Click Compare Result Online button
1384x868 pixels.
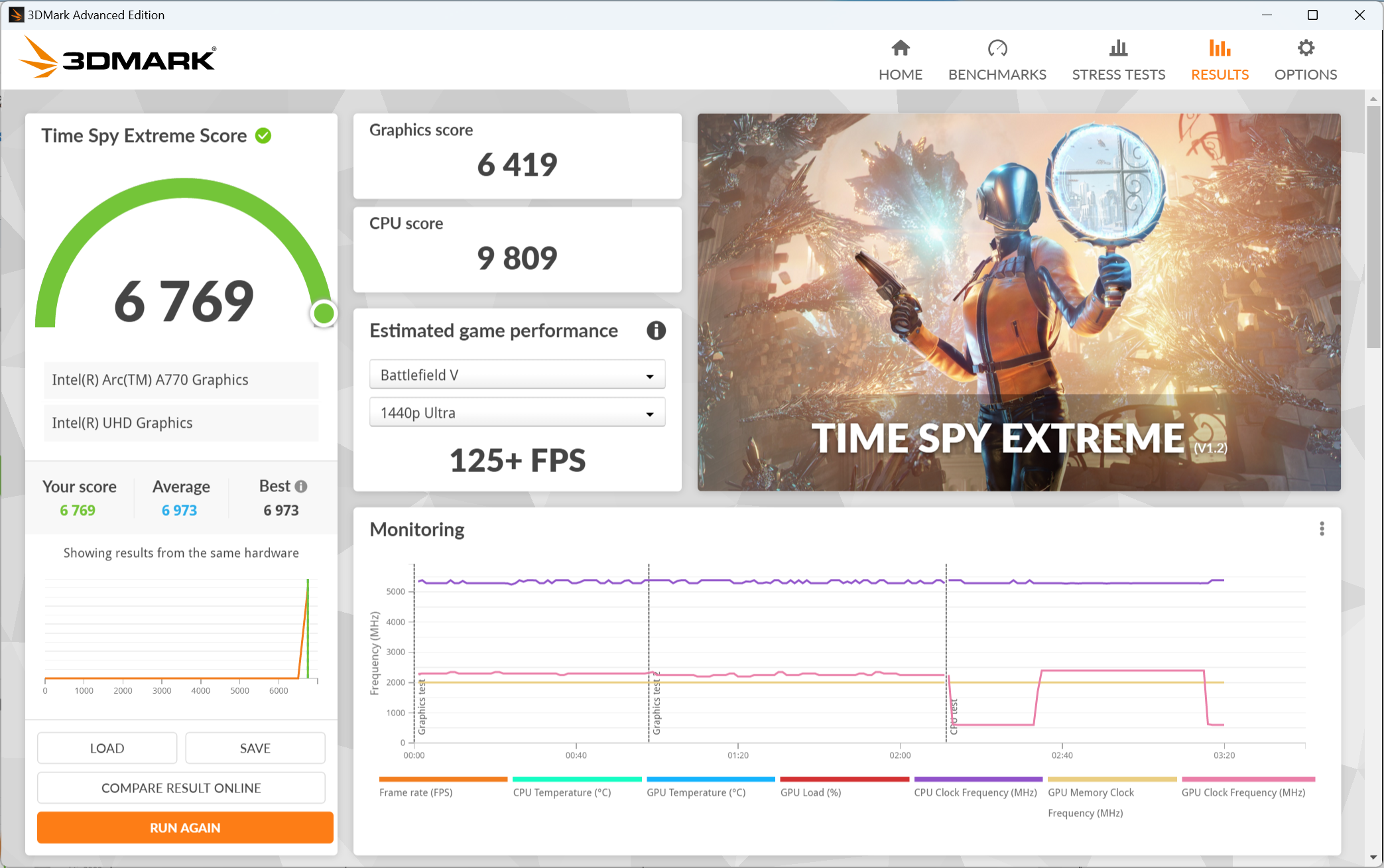181,788
